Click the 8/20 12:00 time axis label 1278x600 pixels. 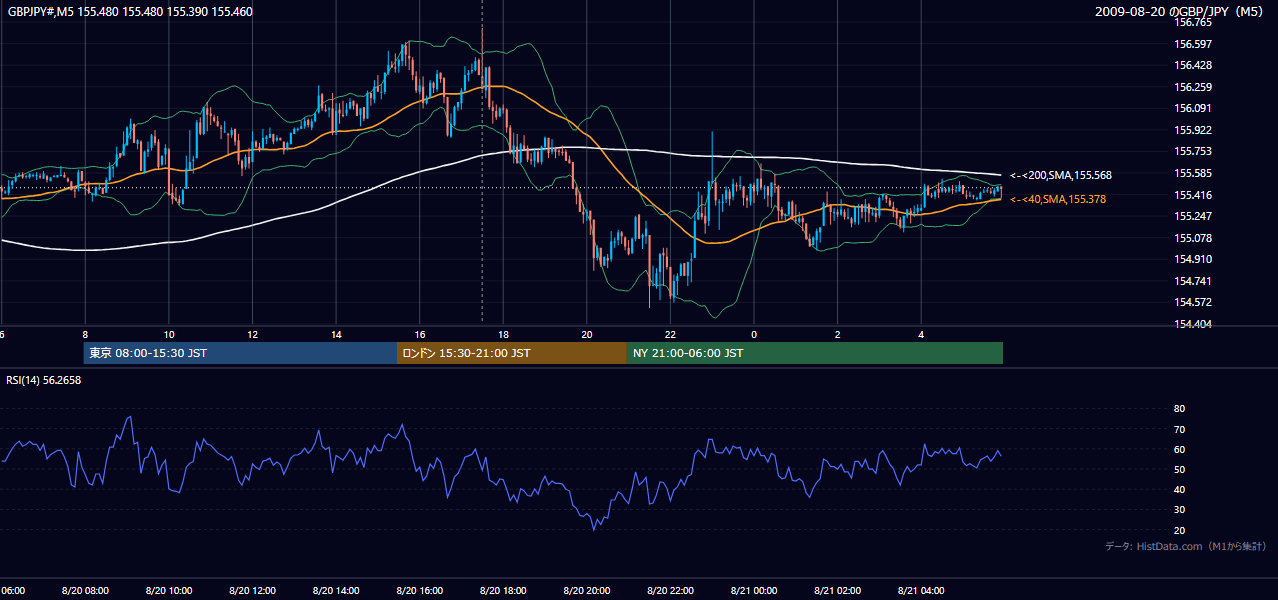[x=252, y=591]
